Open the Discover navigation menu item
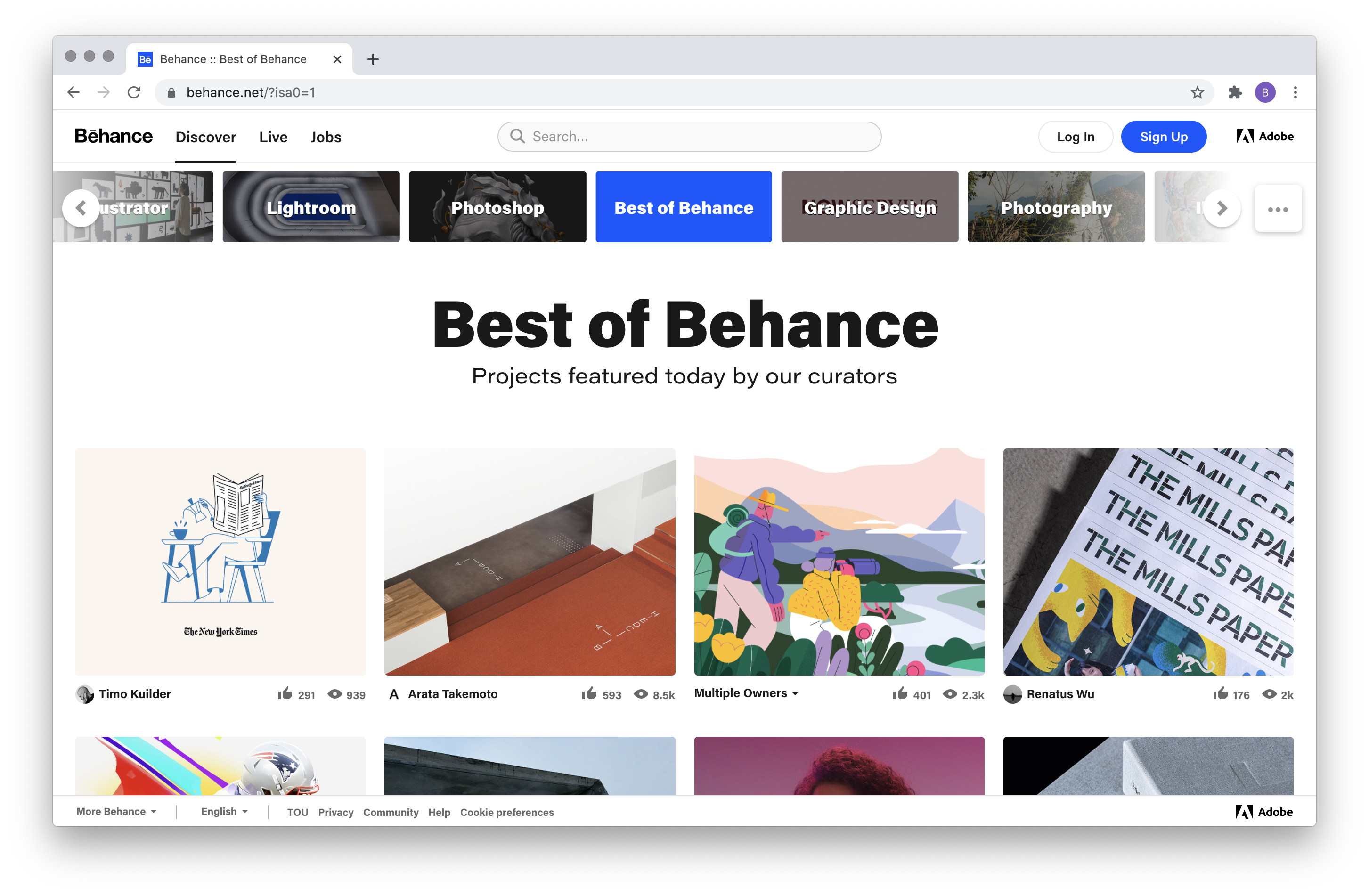 pyautogui.click(x=205, y=137)
